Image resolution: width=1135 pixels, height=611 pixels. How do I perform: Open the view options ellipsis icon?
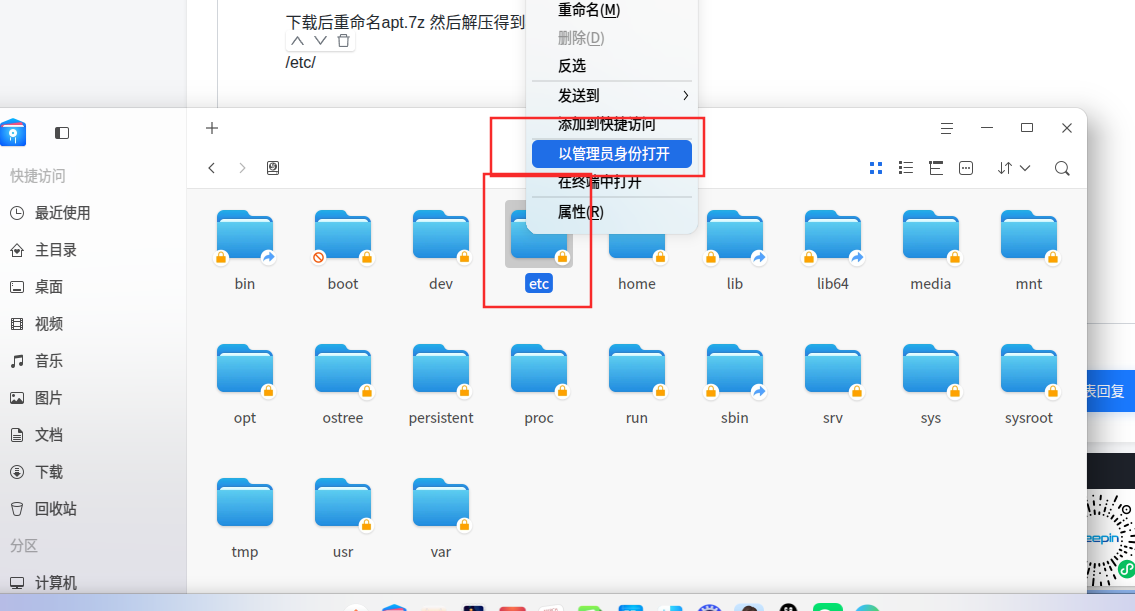tap(966, 168)
